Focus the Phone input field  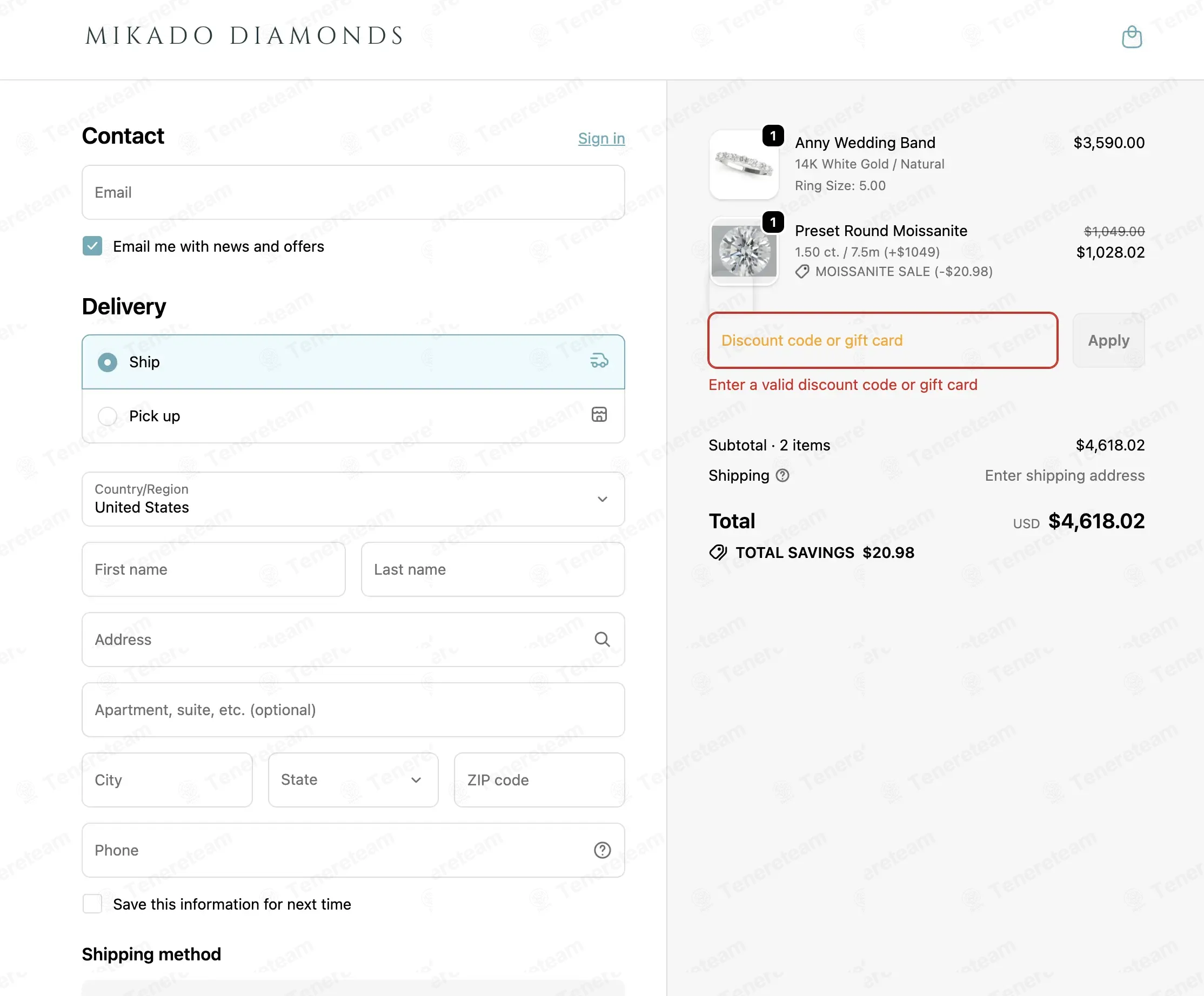(353, 851)
